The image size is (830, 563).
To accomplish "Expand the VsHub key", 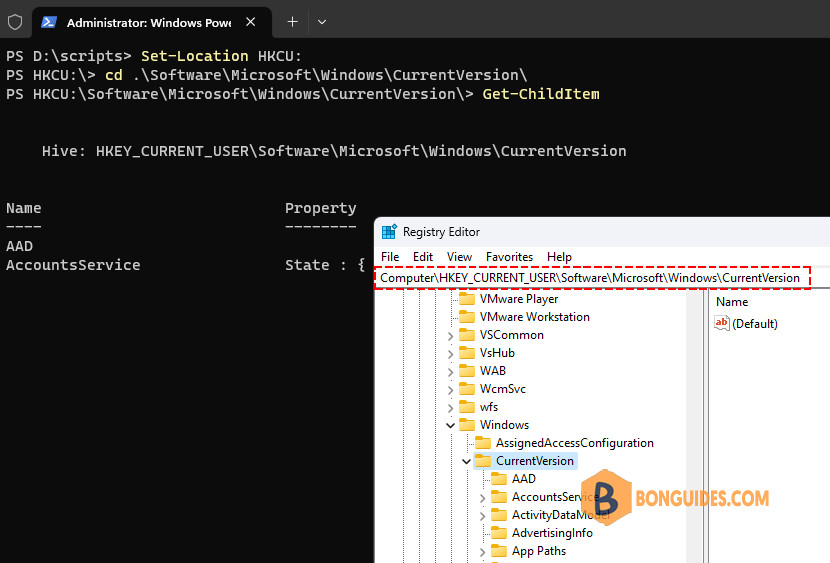I will 450,354.
